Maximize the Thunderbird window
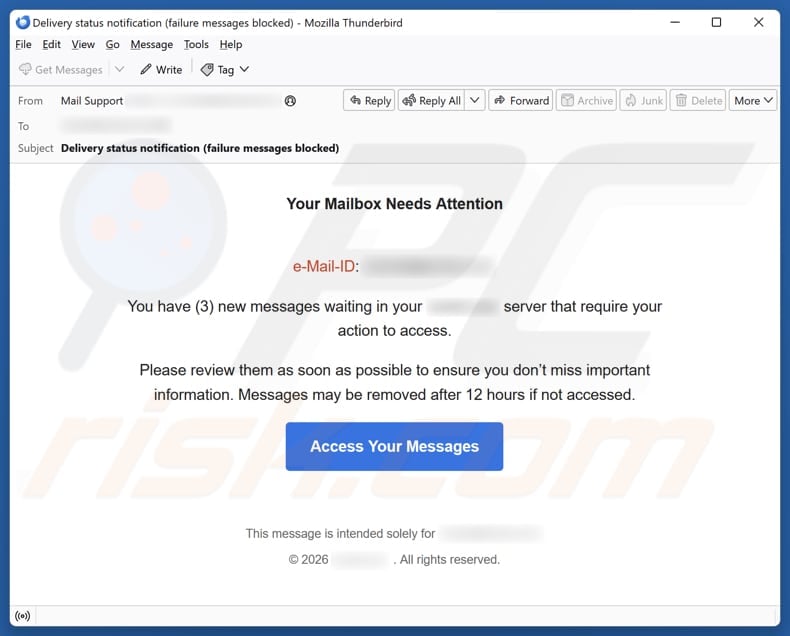Image resolution: width=790 pixels, height=636 pixels. [716, 22]
